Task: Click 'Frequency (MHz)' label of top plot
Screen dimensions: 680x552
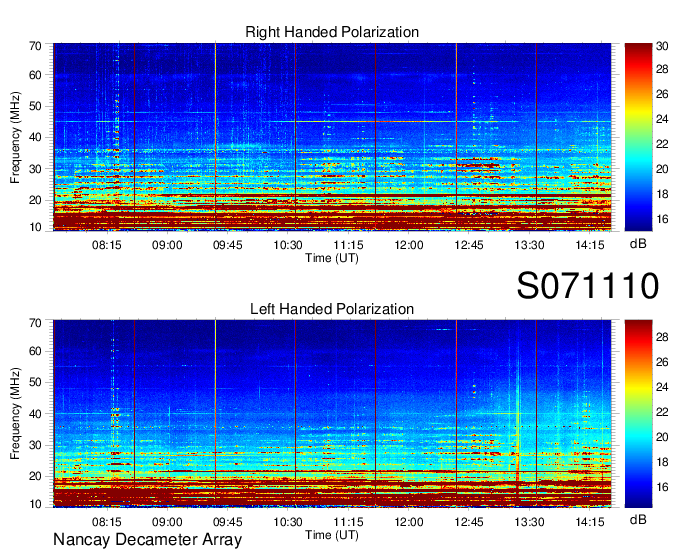Action: coord(15,137)
